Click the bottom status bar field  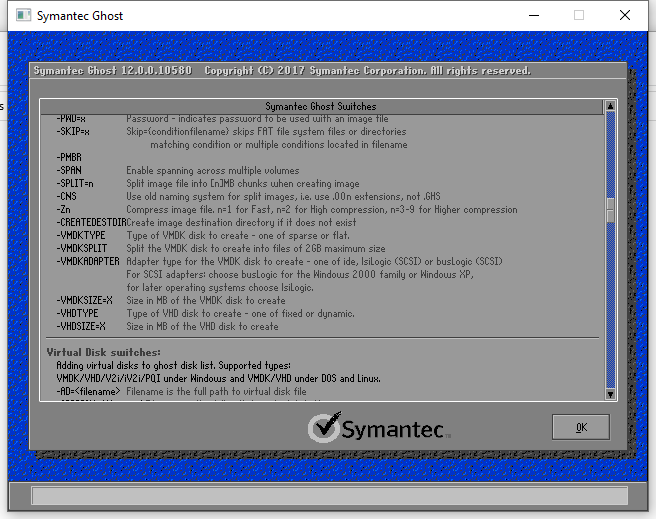(x=329, y=496)
